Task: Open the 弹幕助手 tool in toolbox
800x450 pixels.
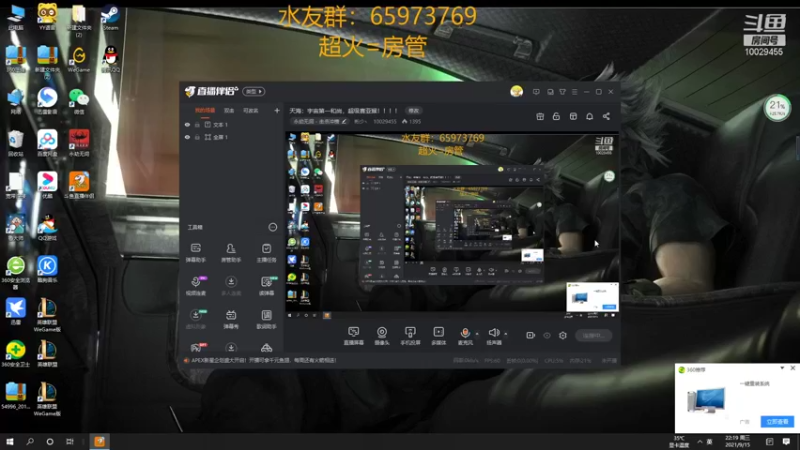Action: click(x=195, y=252)
